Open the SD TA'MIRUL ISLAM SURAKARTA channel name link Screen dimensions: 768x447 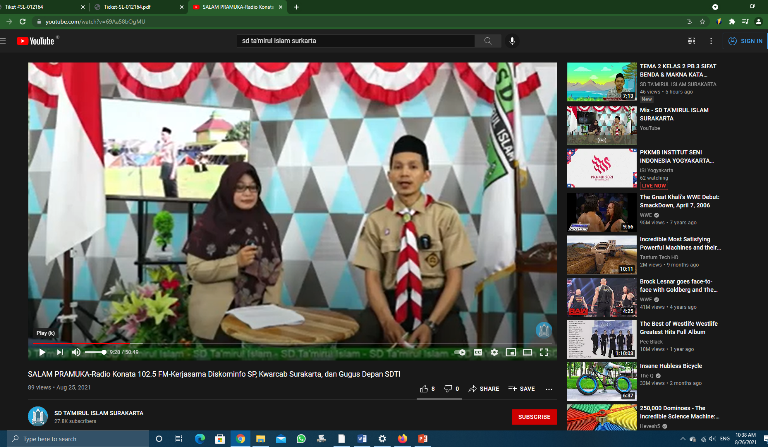point(99,413)
